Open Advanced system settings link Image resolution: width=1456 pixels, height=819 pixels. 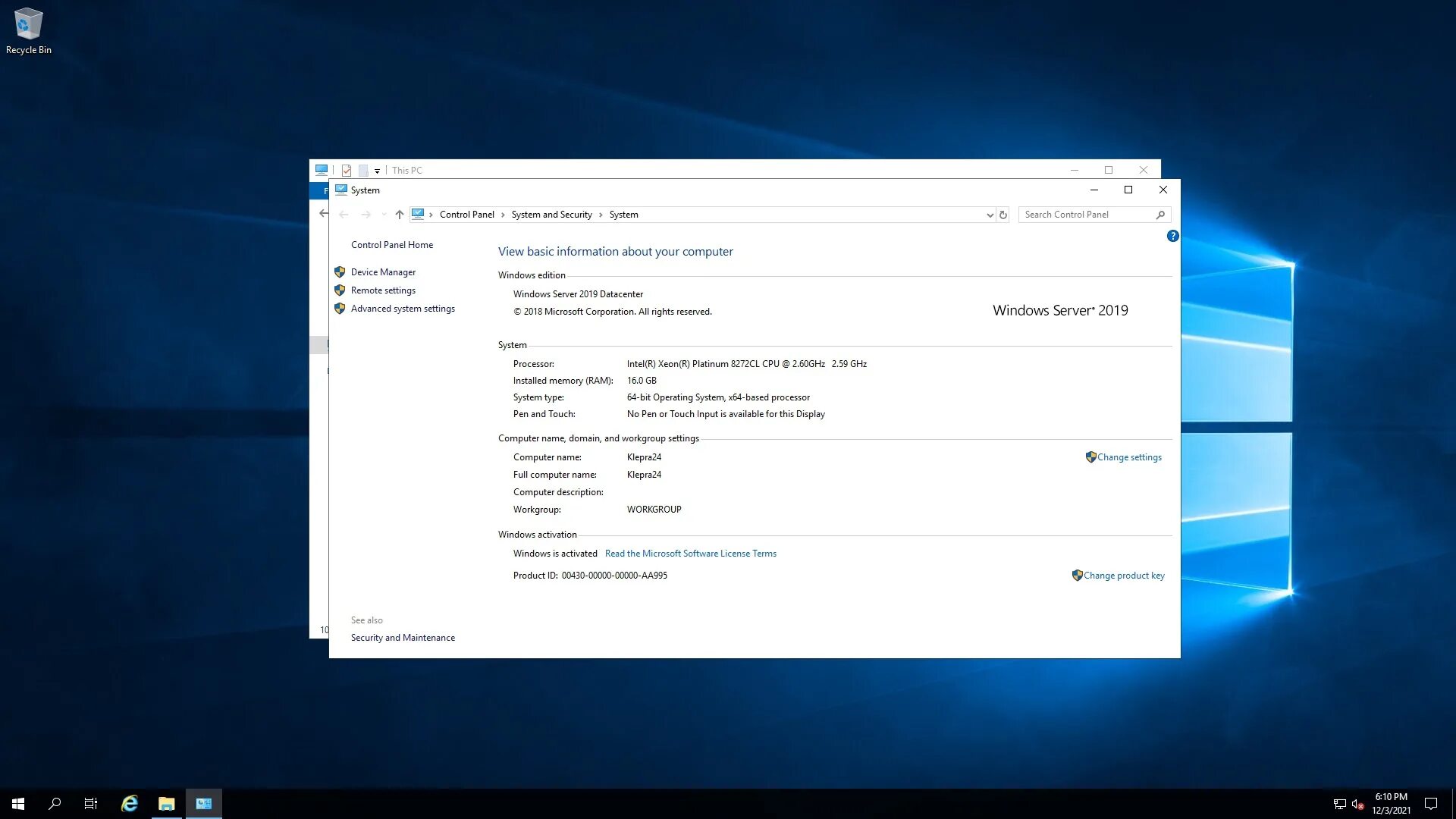click(403, 309)
